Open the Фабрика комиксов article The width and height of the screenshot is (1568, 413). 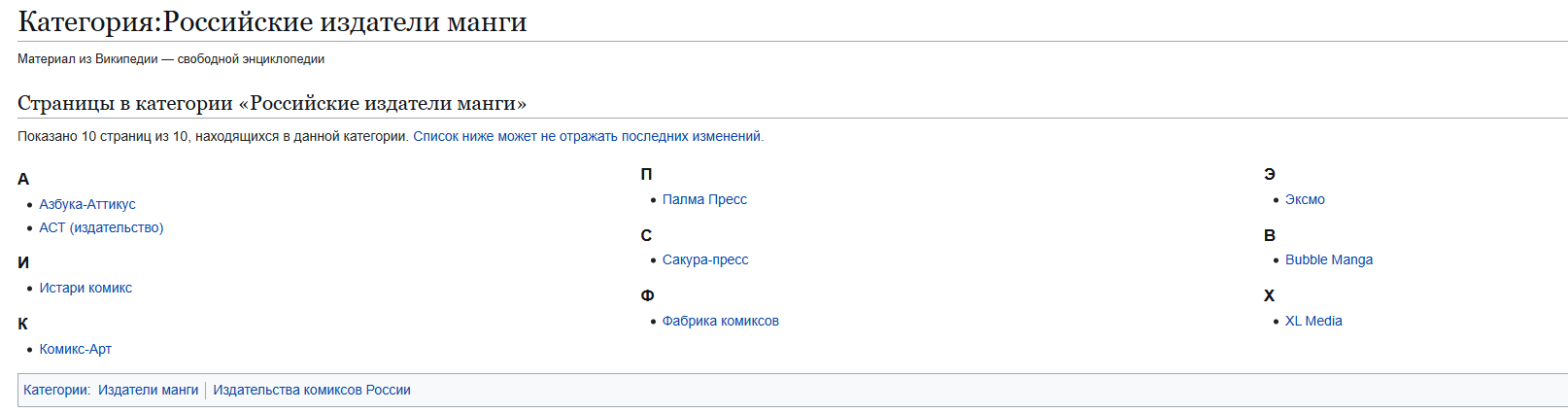coord(721,321)
